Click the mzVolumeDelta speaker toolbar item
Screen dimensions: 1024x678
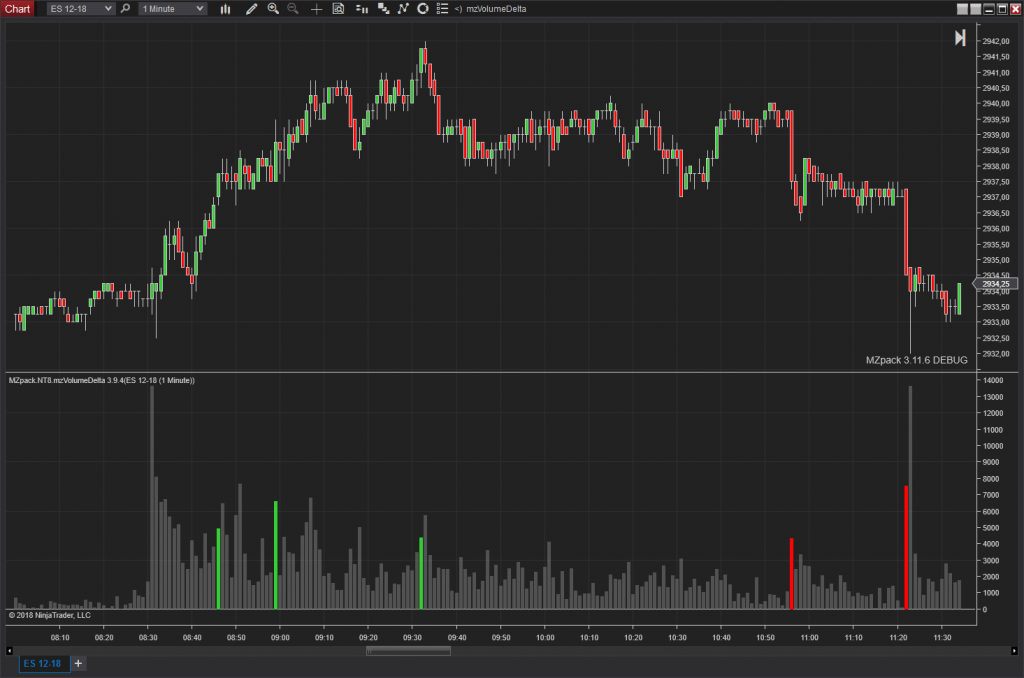coord(490,8)
